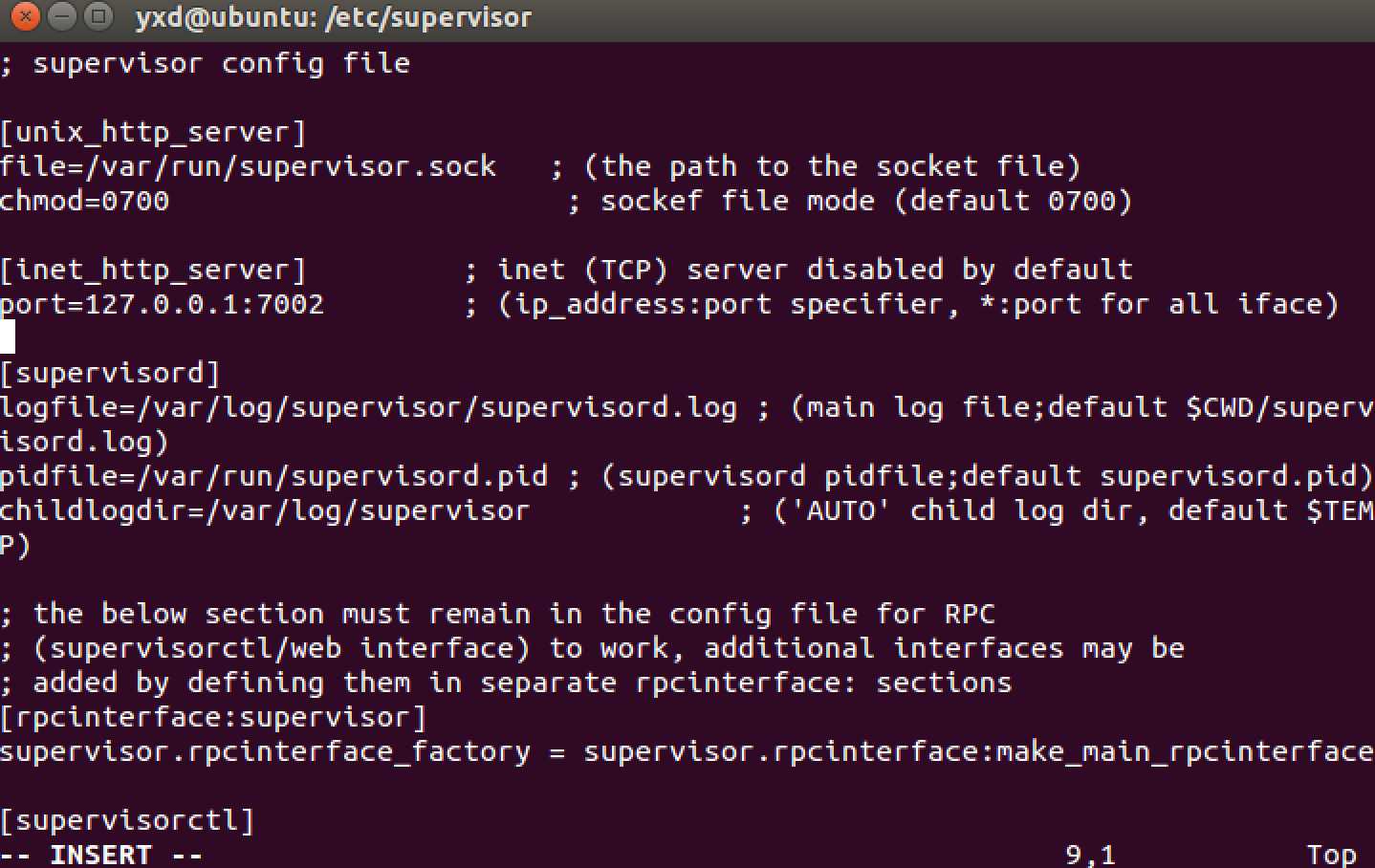Click the wrapped 'isord.log)' line
This screenshot has height=868, width=1375.
85,442
